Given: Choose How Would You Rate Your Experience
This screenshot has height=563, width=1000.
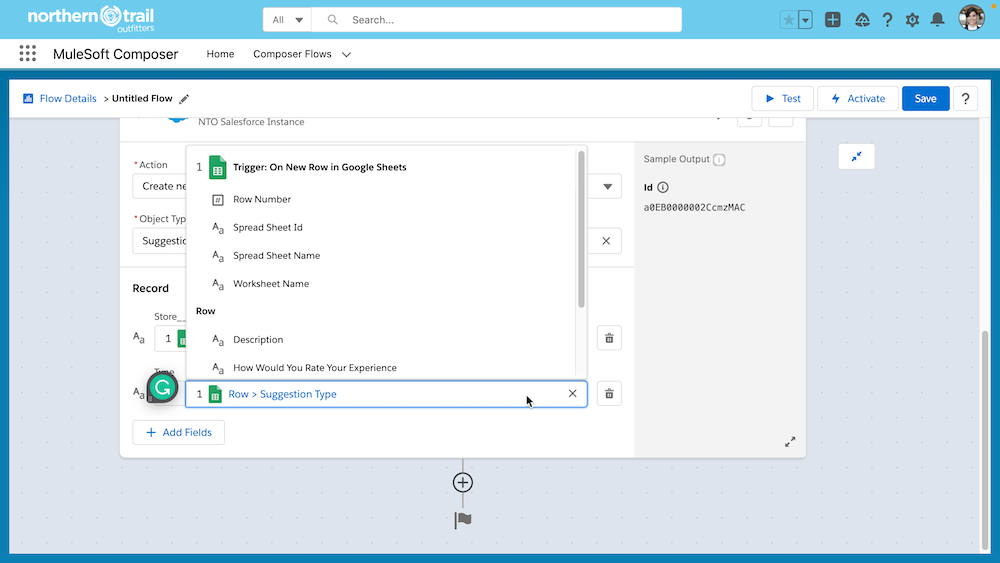Looking at the screenshot, I should [x=314, y=368].
